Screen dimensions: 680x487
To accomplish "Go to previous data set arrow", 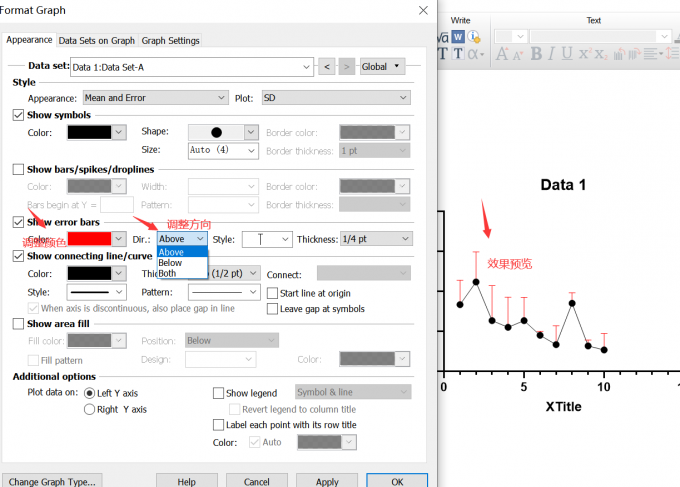I will (x=326, y=66).
